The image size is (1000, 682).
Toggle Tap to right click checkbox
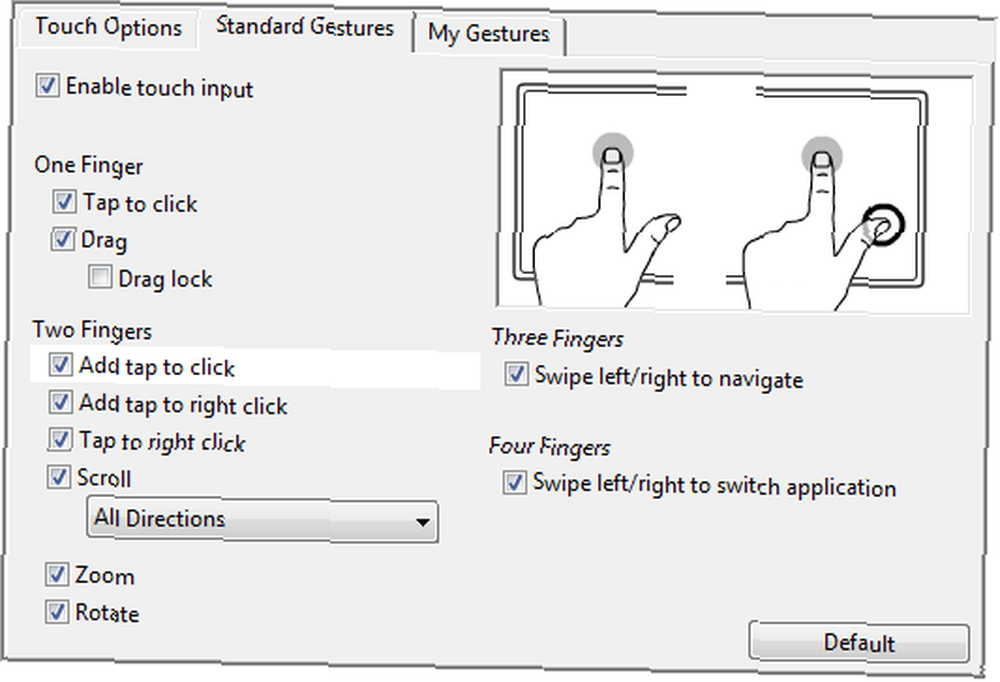59,440
